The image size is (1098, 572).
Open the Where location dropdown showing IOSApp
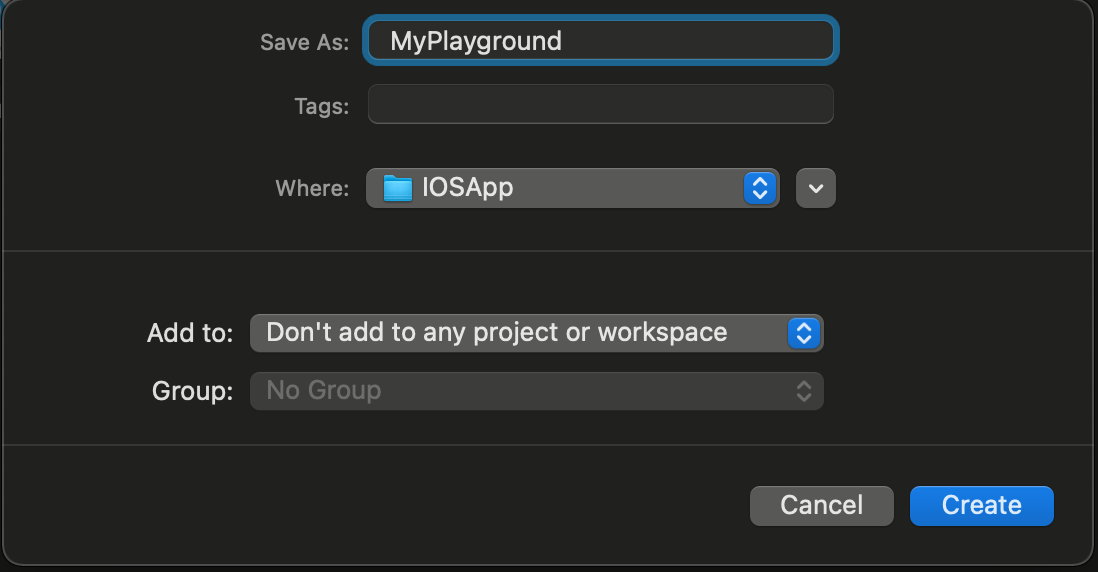(573, 188)
